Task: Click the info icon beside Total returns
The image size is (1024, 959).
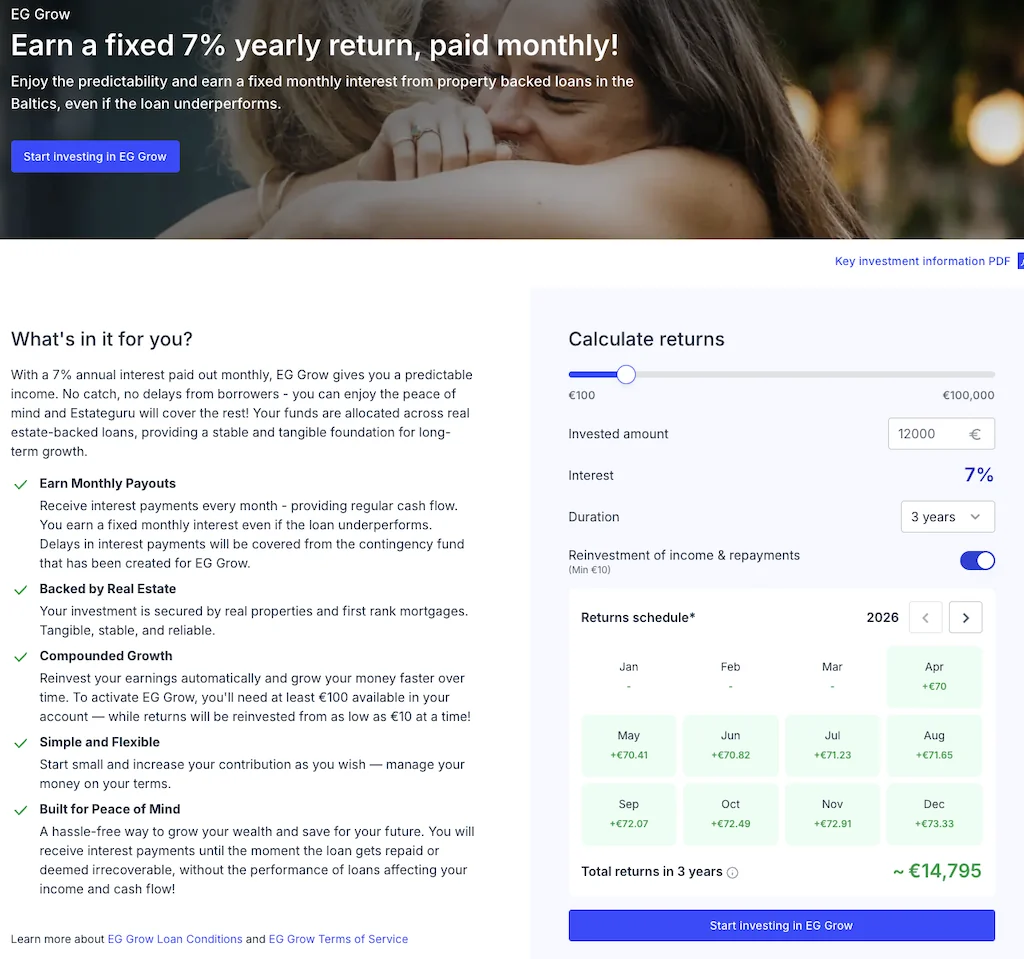Action: (x=733, y=872)
